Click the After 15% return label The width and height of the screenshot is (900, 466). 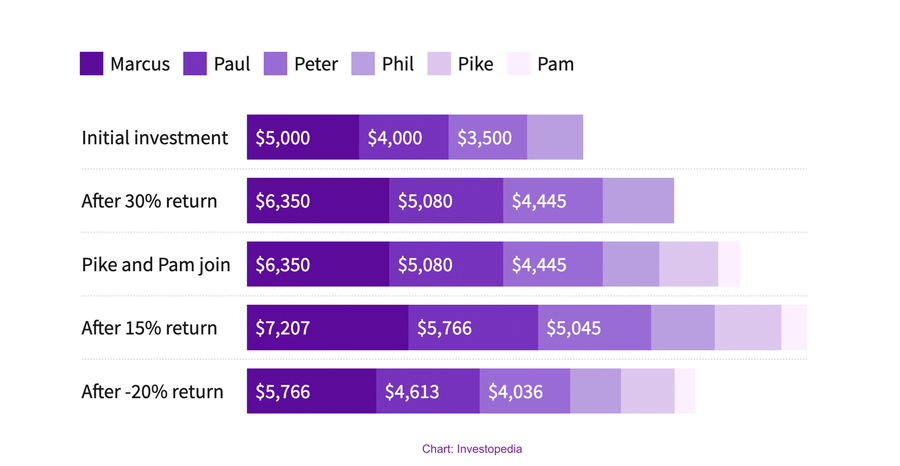tap(149, 328)
